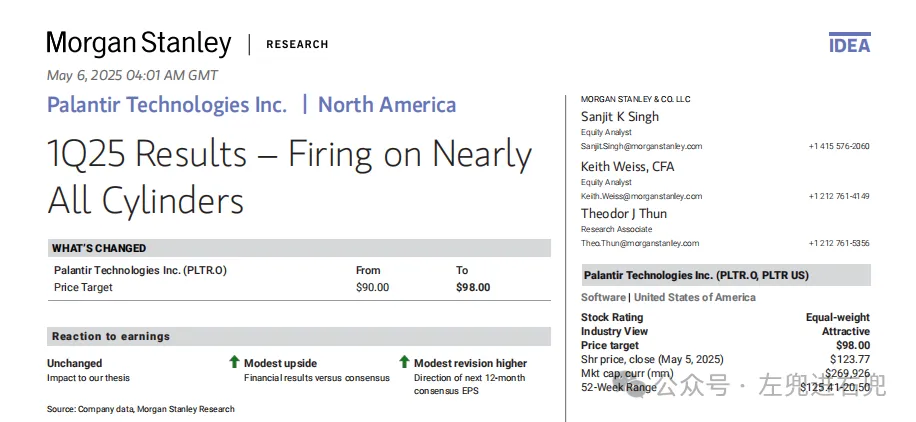916x422 pixels.
Task: Click the Palantir Technologies Inc. company heading
Action: 167,105
